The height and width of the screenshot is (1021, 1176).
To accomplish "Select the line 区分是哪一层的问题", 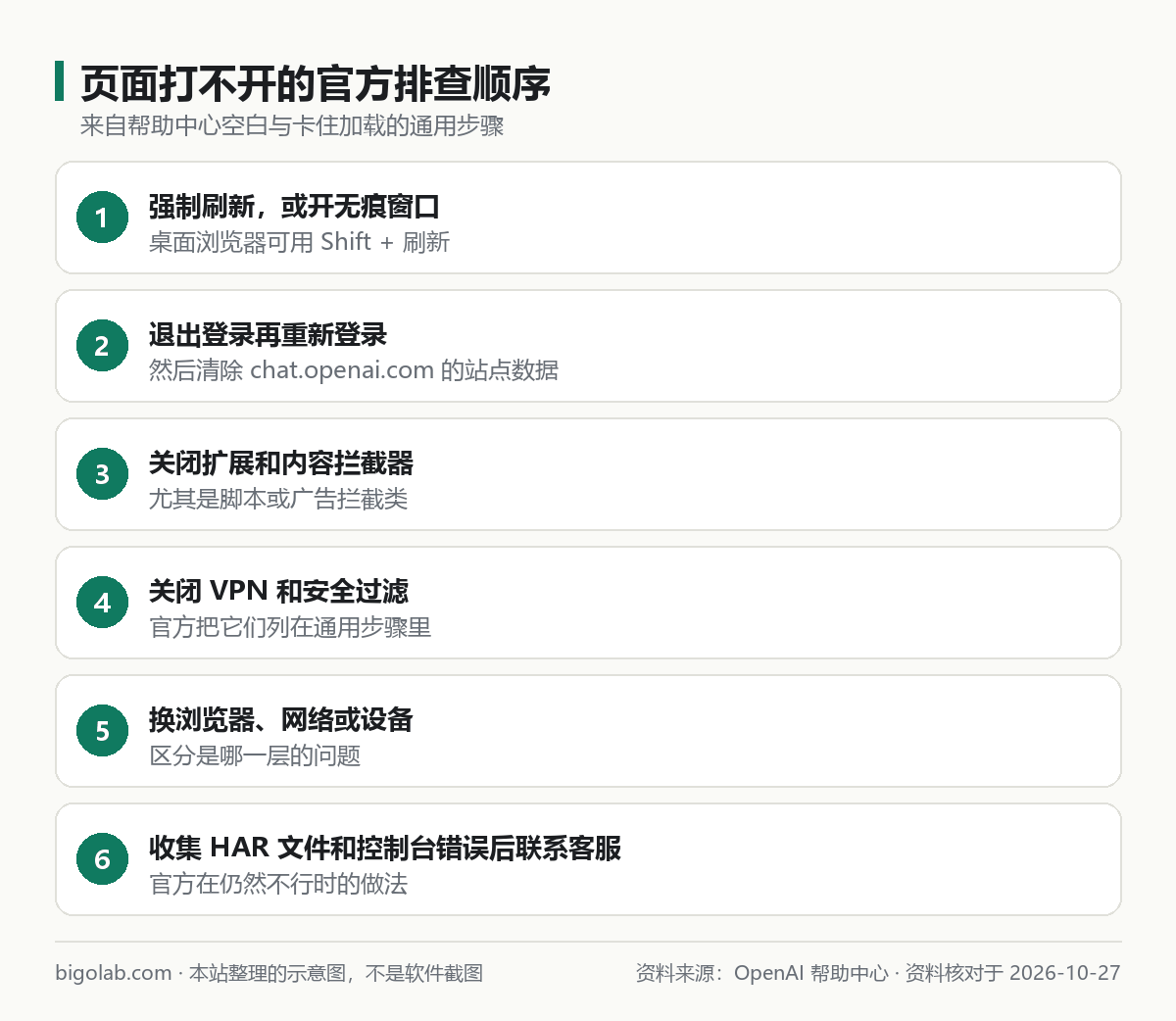I will [x=255, y=755].
